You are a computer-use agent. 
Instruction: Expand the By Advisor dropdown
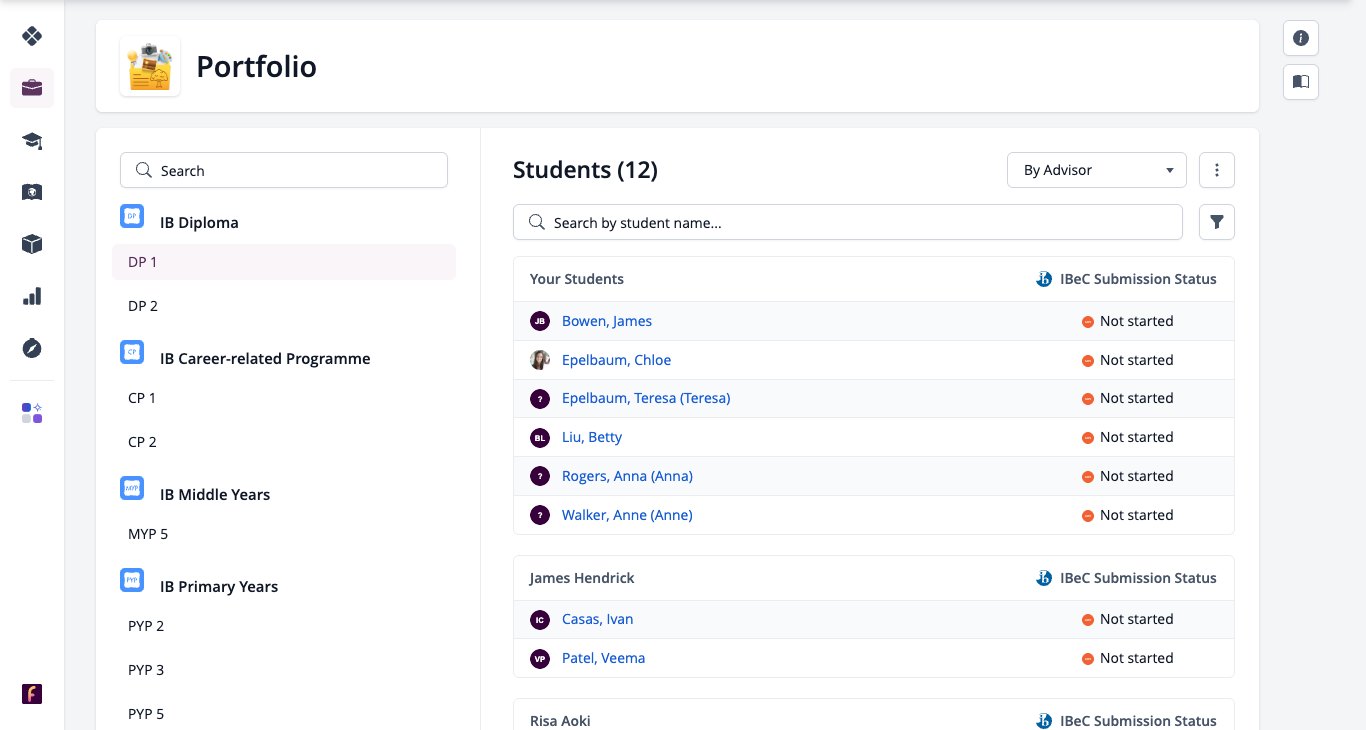coord(1097,170)
